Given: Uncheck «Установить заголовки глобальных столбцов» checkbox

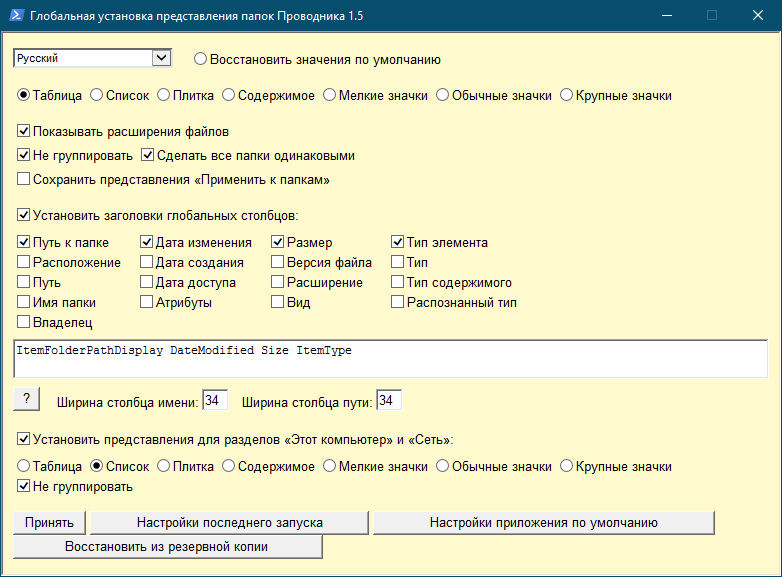Looking at the screenshot, I should tap(23, 214).
